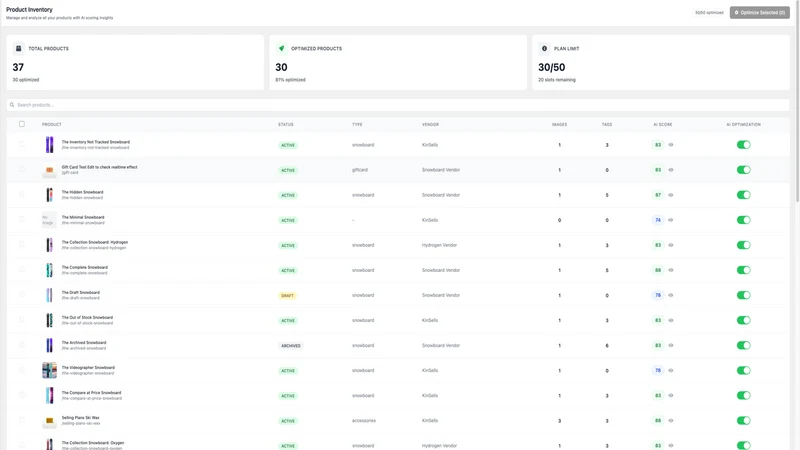Click The Videographer Snowboard thumbnail

[x=49, y=370]
